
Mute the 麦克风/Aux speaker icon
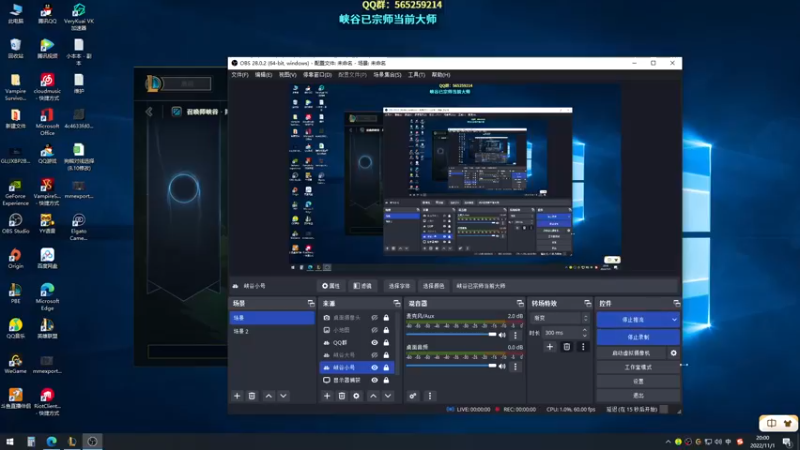pos(502,335)
